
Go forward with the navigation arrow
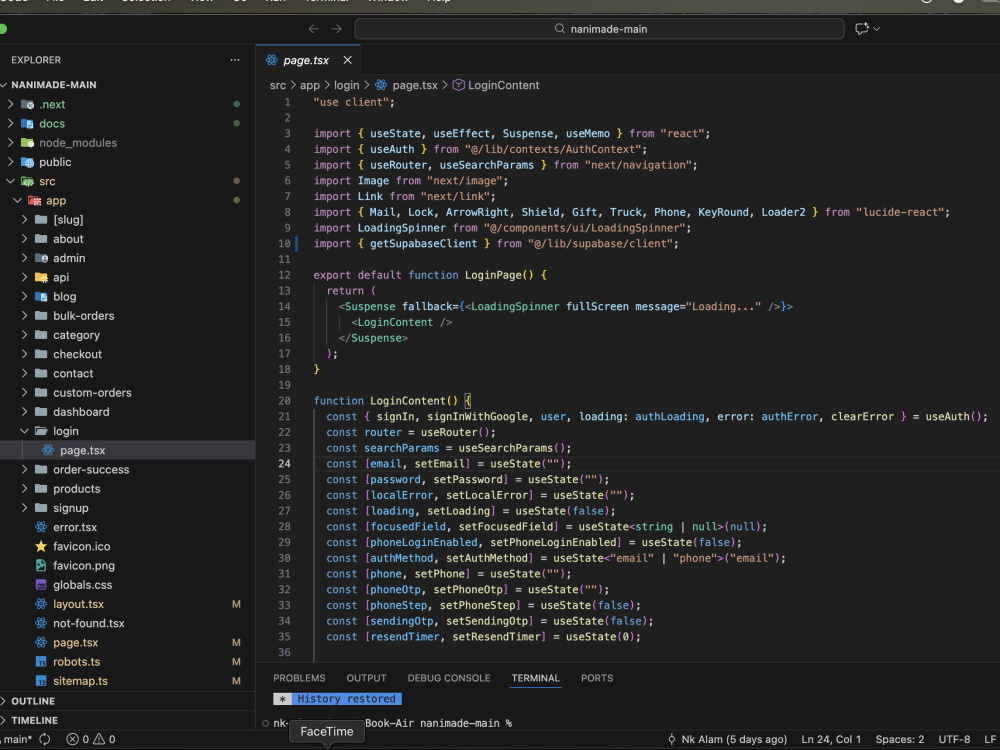point(336,29)
